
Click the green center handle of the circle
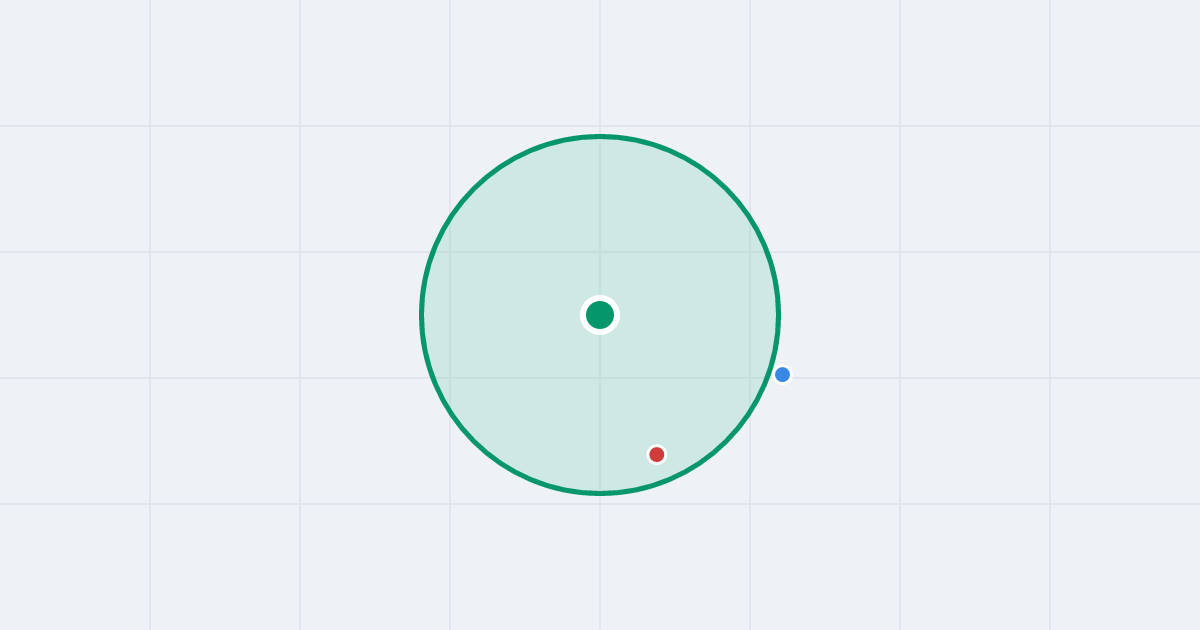[600, 315]
